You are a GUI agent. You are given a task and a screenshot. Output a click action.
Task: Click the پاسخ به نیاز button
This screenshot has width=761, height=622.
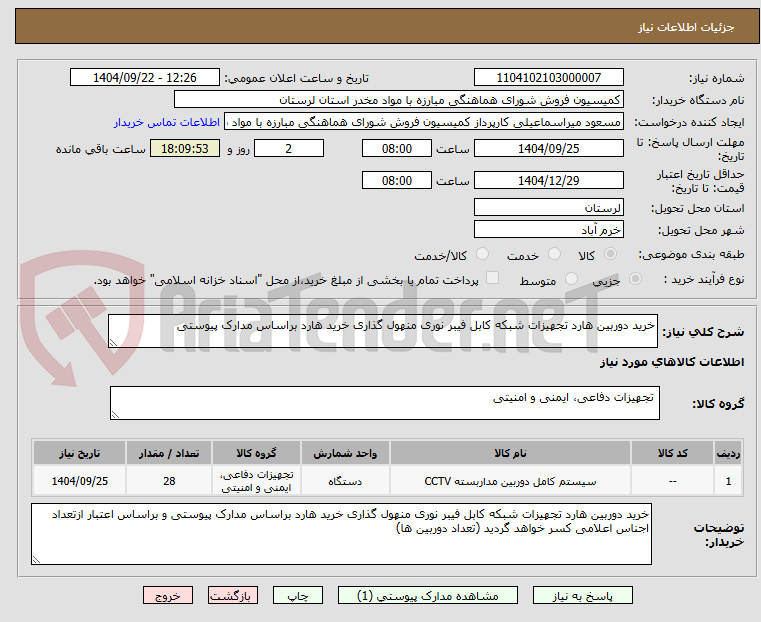tap(582, 595)
